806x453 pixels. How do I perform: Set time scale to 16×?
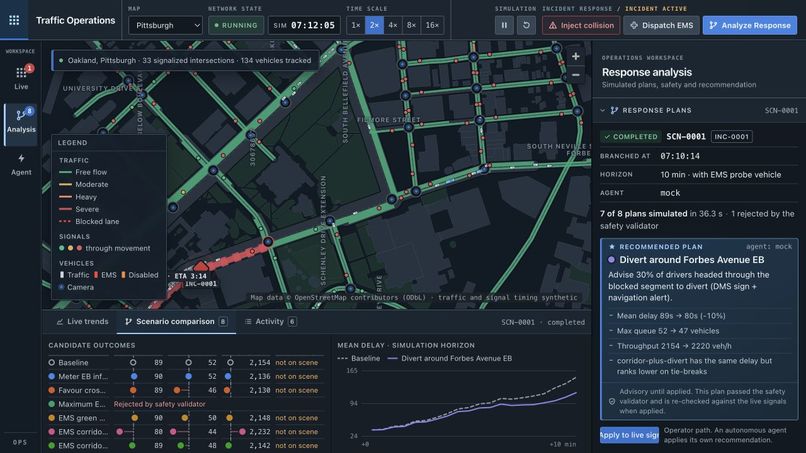[432, 25]
